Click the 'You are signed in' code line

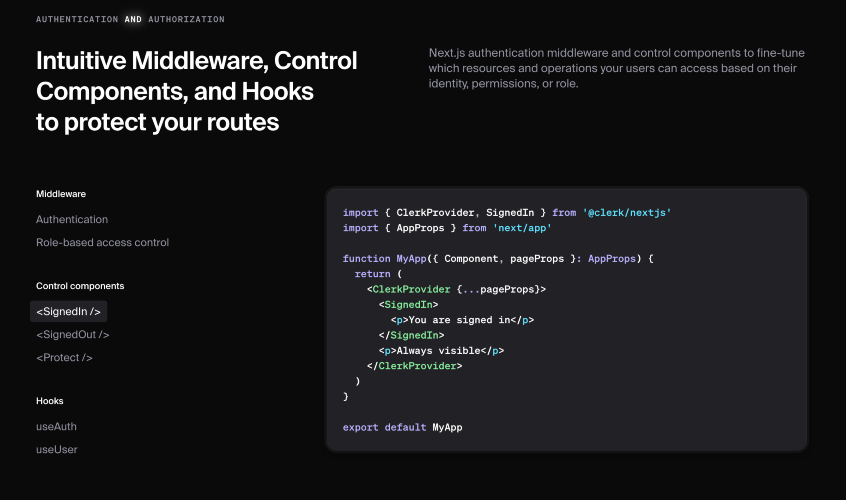pyautogui.click(x=462, y=320)
